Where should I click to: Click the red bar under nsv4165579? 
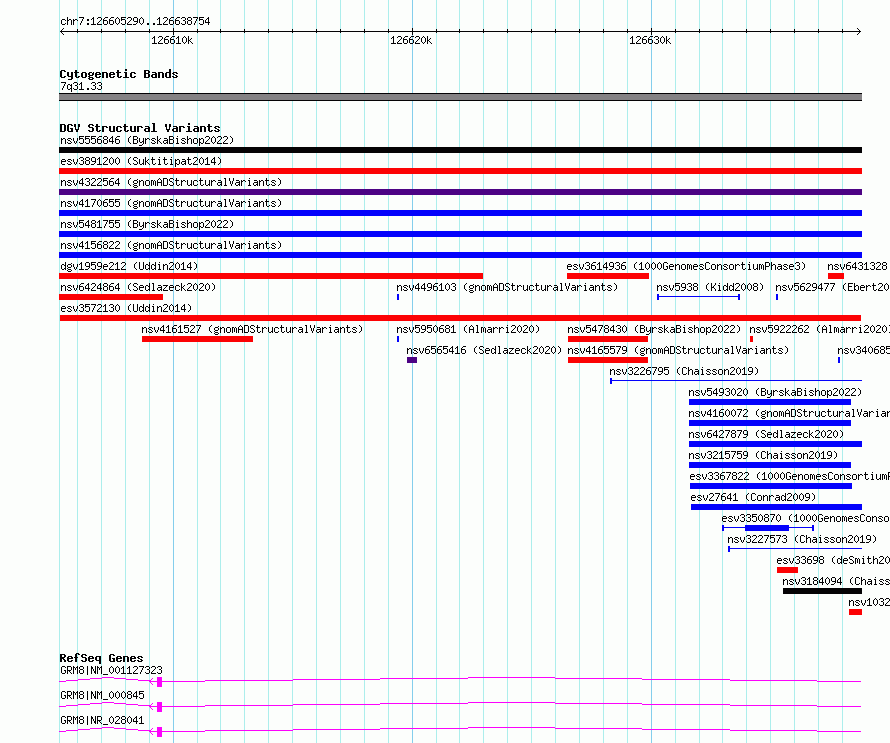[x=607, y=360]
